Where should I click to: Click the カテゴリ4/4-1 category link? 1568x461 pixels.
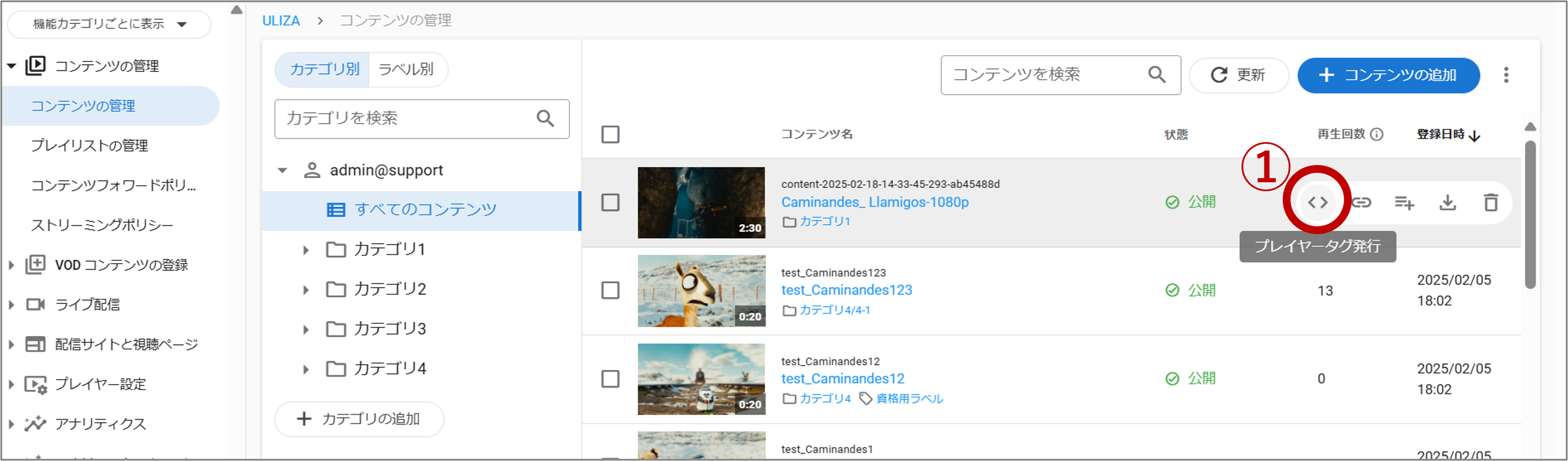tap(835, 310)
